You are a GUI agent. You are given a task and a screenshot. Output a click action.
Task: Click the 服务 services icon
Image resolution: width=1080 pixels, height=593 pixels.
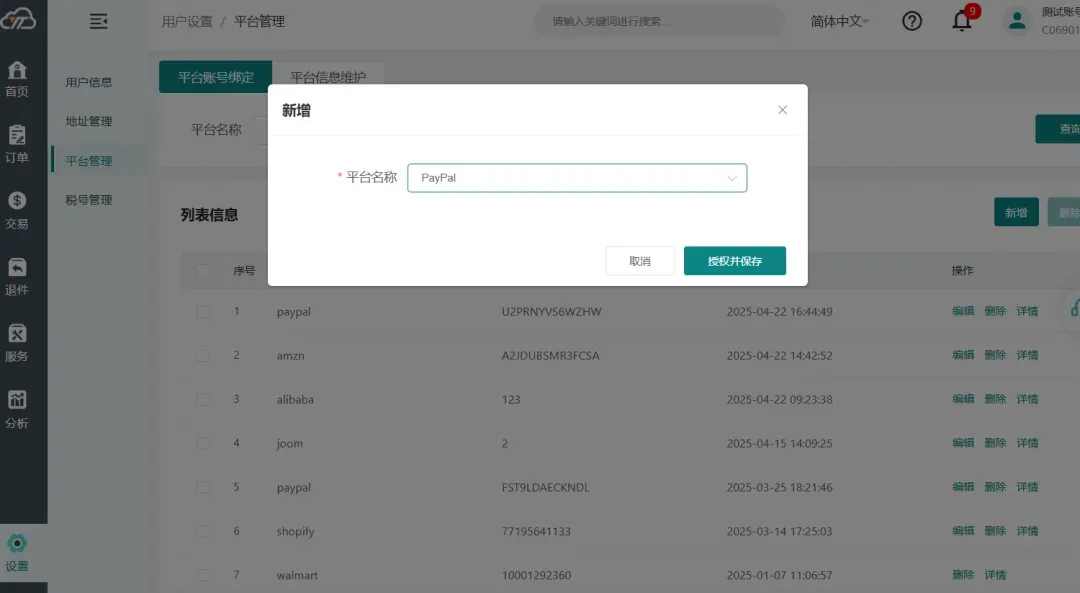(x=17, y=334)
